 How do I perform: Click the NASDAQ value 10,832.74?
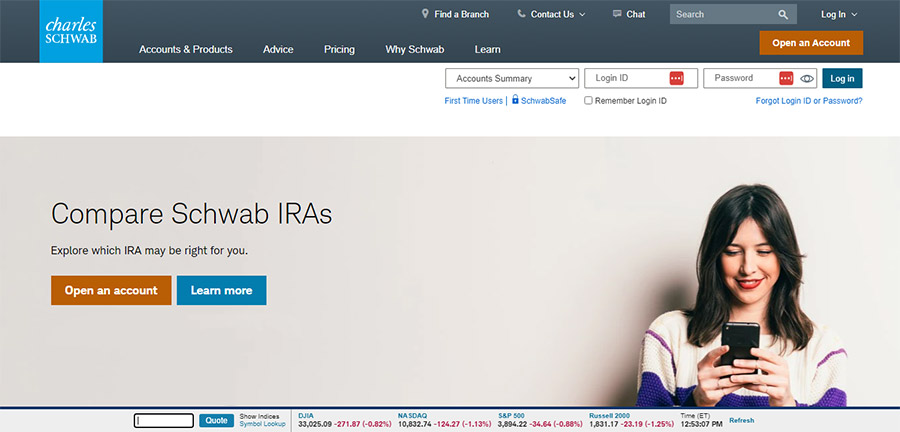(x=414, y=424)
